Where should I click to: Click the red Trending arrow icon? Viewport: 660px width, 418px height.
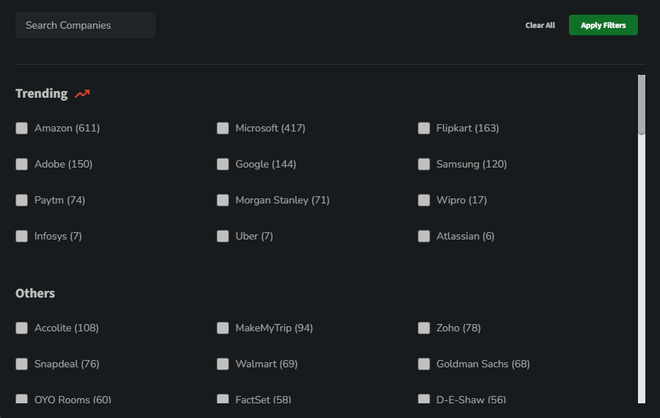coord(82,93)
